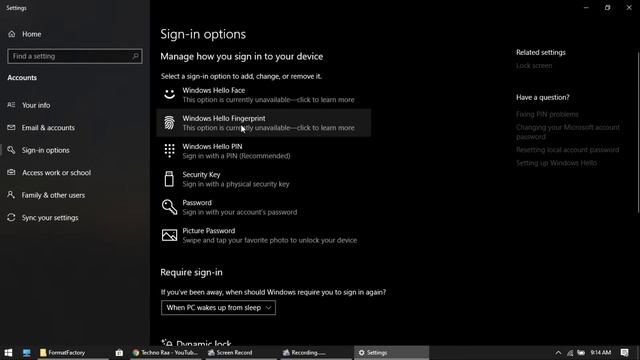Minimize the Settings window
The image size is (640, 360).
(x=586, y=7)
